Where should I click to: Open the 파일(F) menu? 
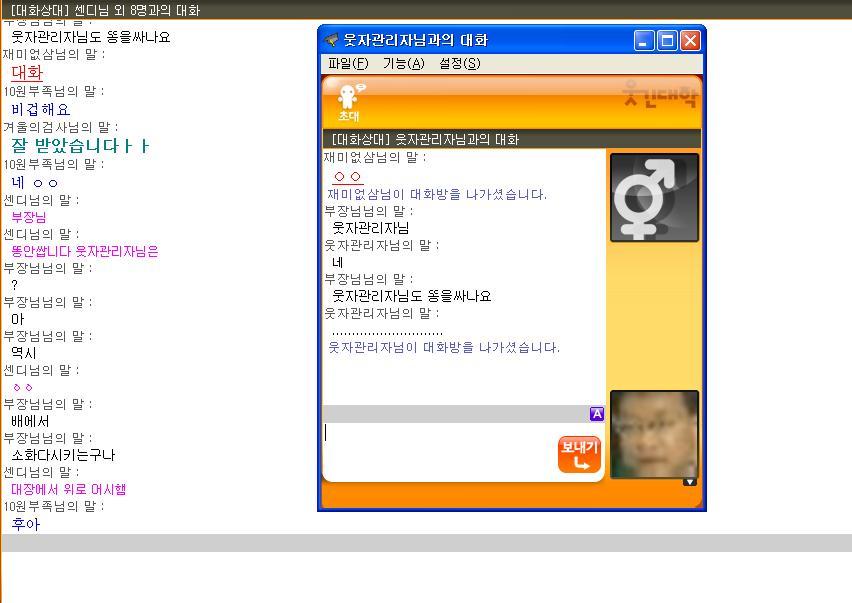[348, 64]
